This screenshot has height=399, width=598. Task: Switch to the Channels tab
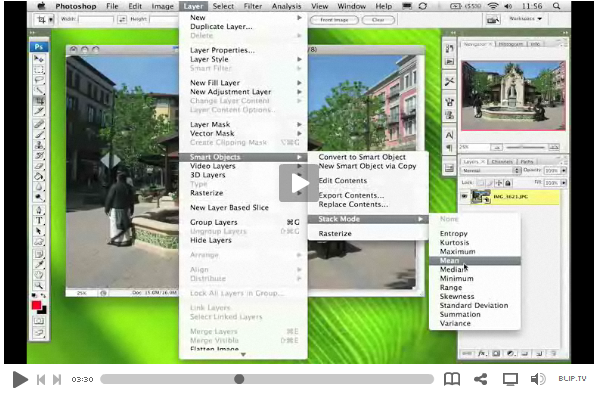(x=502, y=161)
